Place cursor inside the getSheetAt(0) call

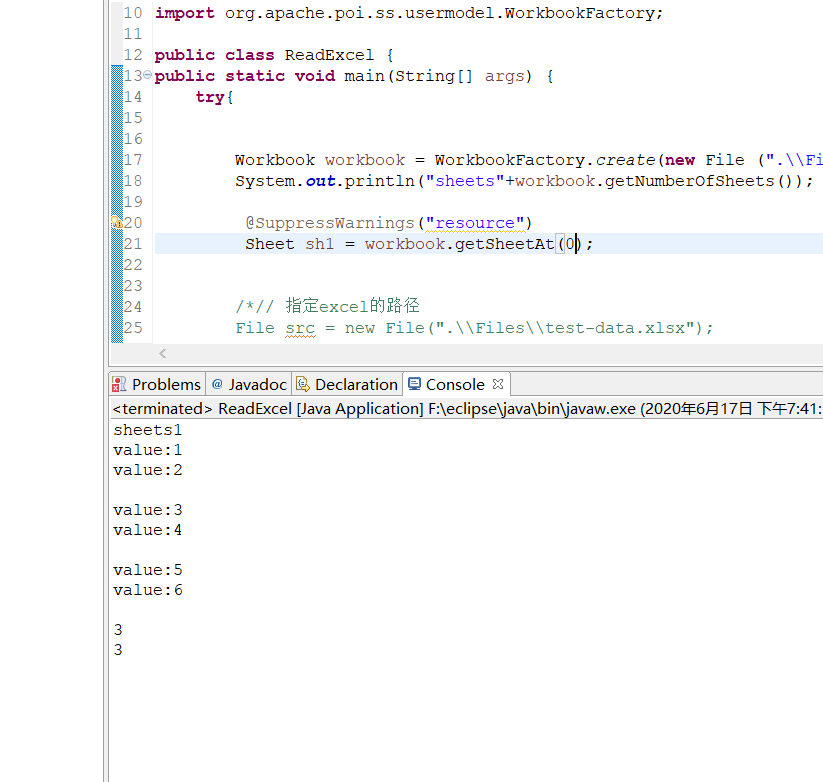click(x=570, y=243)
